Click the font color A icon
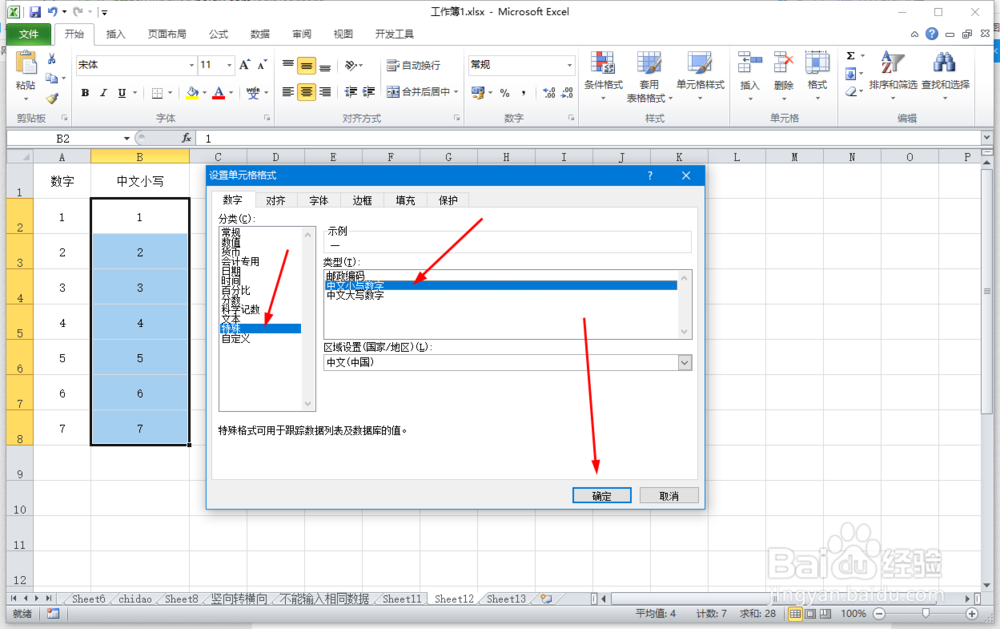Screen dimensions: 1000x629 pyautogui.click(x=219, y=93)
